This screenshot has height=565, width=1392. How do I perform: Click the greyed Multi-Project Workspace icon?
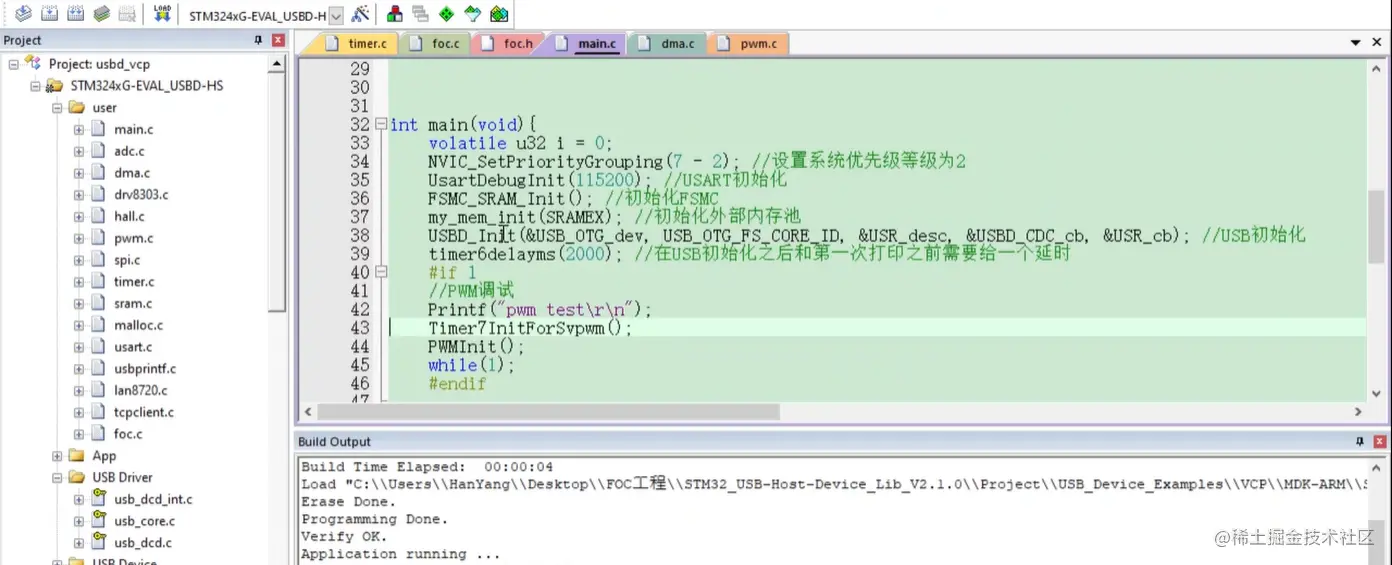421,14
